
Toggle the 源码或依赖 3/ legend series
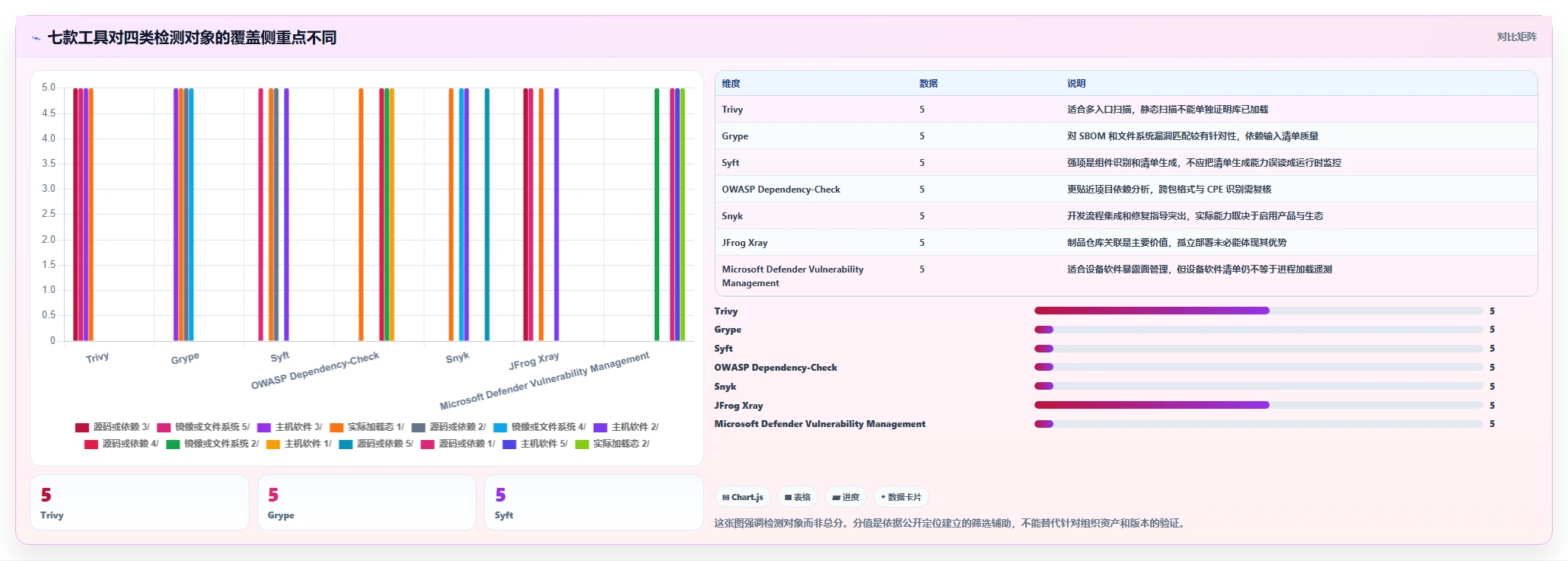point(113,427)
